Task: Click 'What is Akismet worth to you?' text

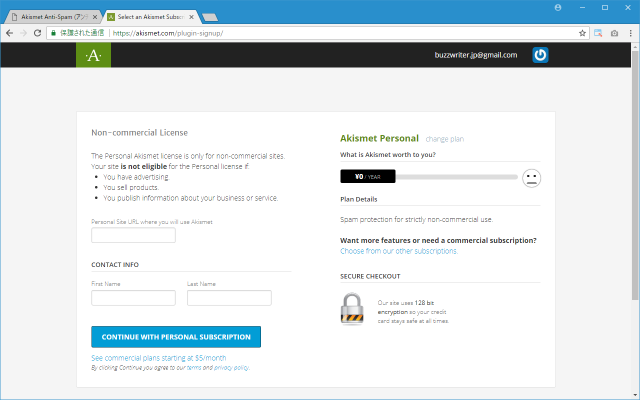Action: click(x=388, y=155)
